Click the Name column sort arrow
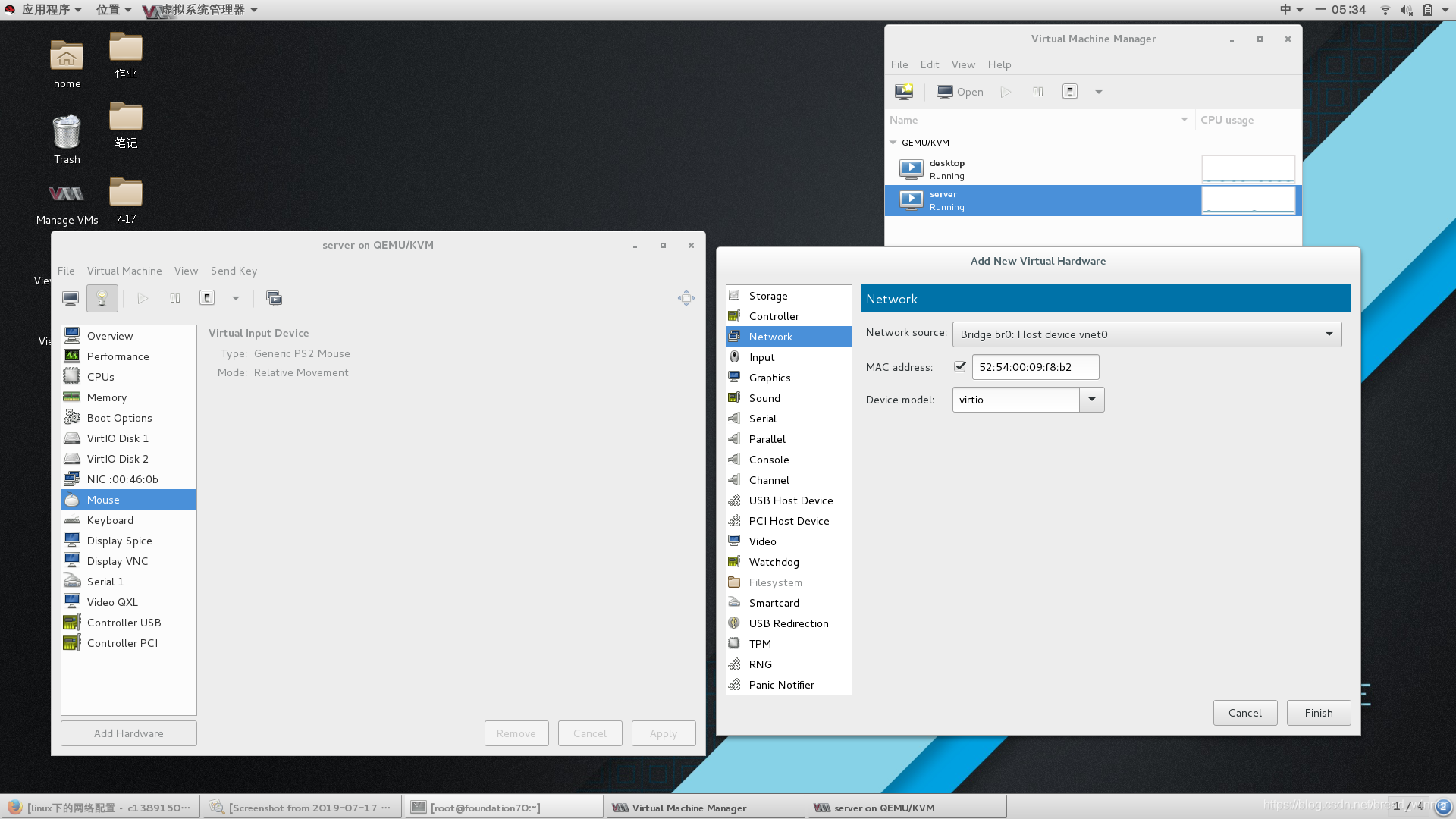1456x819 pixels. pos(1185,120)
